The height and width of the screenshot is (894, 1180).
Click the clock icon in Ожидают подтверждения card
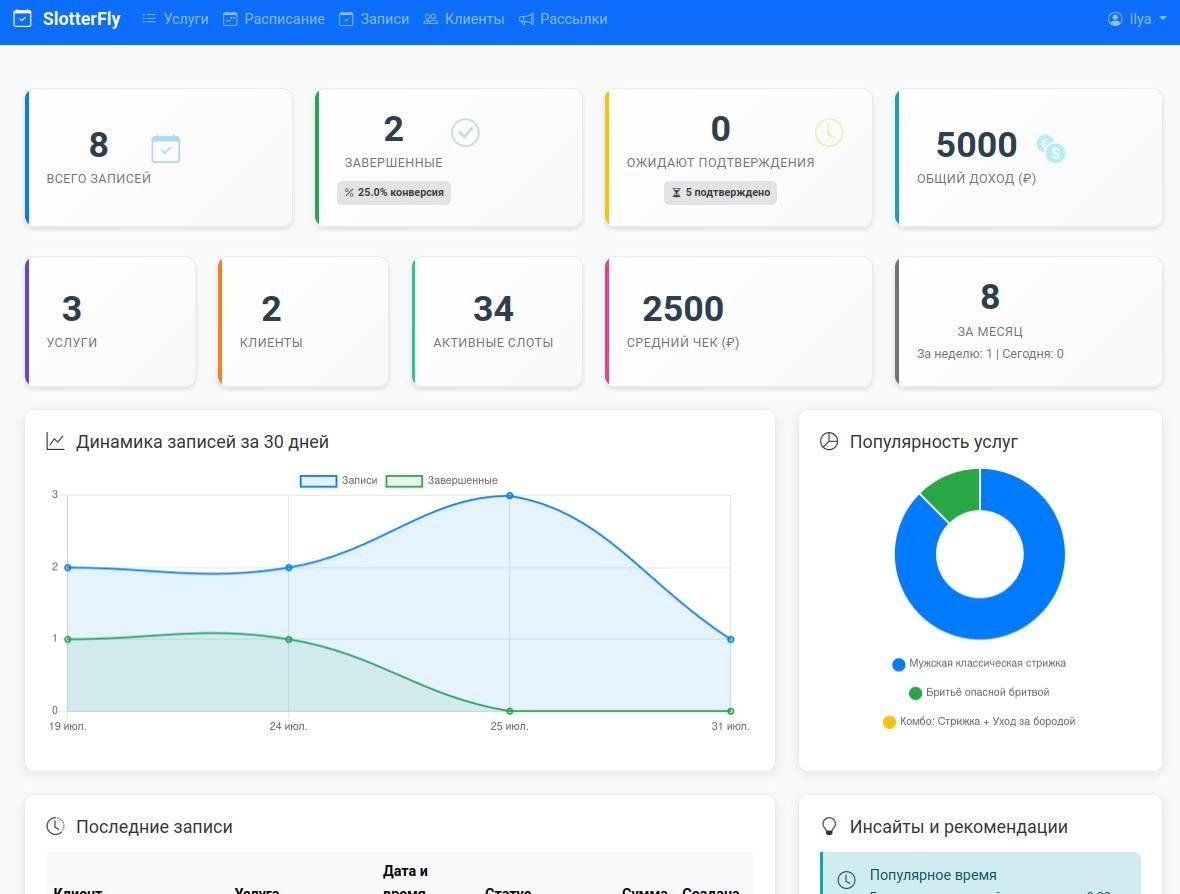828,132
